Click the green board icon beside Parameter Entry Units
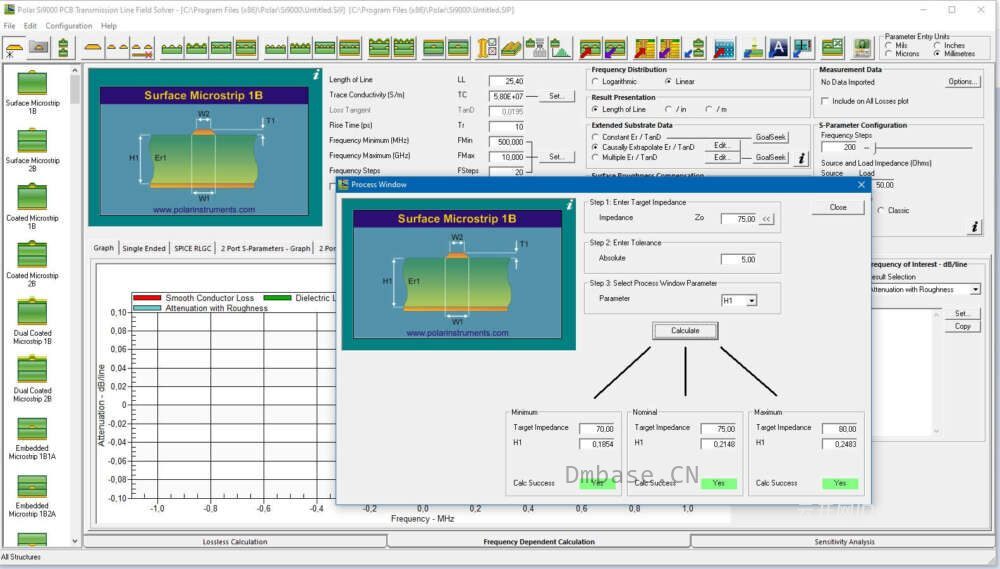 point(863,48)
